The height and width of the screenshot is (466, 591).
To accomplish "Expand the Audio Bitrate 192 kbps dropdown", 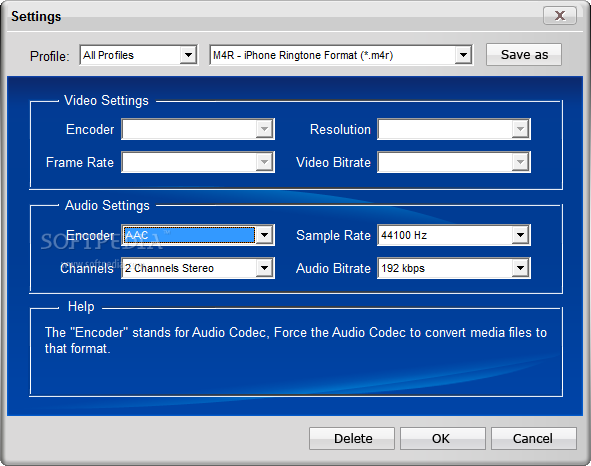I will [x=520, y=268].
